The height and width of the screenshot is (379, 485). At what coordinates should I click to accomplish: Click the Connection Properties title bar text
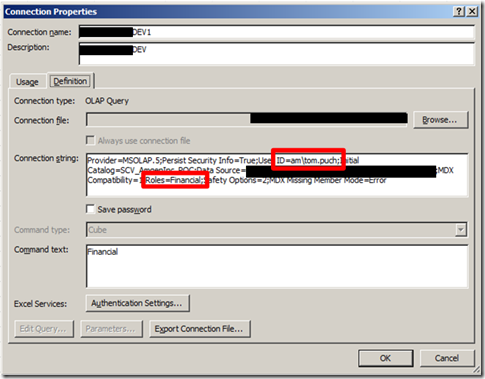(51, 12)
